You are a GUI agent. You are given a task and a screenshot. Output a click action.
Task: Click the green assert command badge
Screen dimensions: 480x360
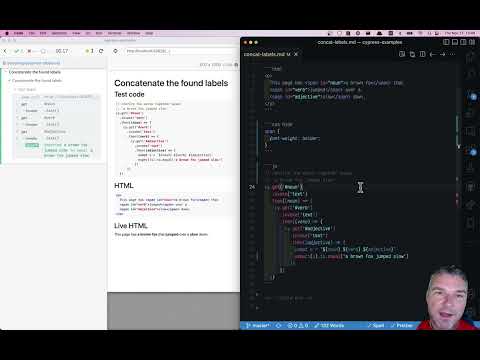(x=32, y=145)
